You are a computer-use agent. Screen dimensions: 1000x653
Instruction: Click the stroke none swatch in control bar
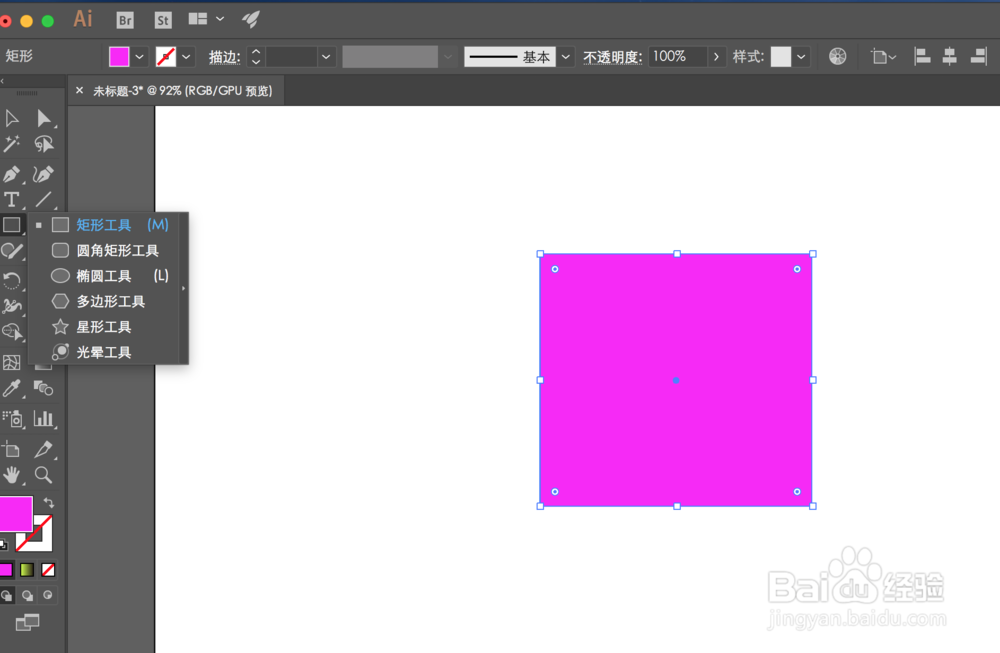166,57
